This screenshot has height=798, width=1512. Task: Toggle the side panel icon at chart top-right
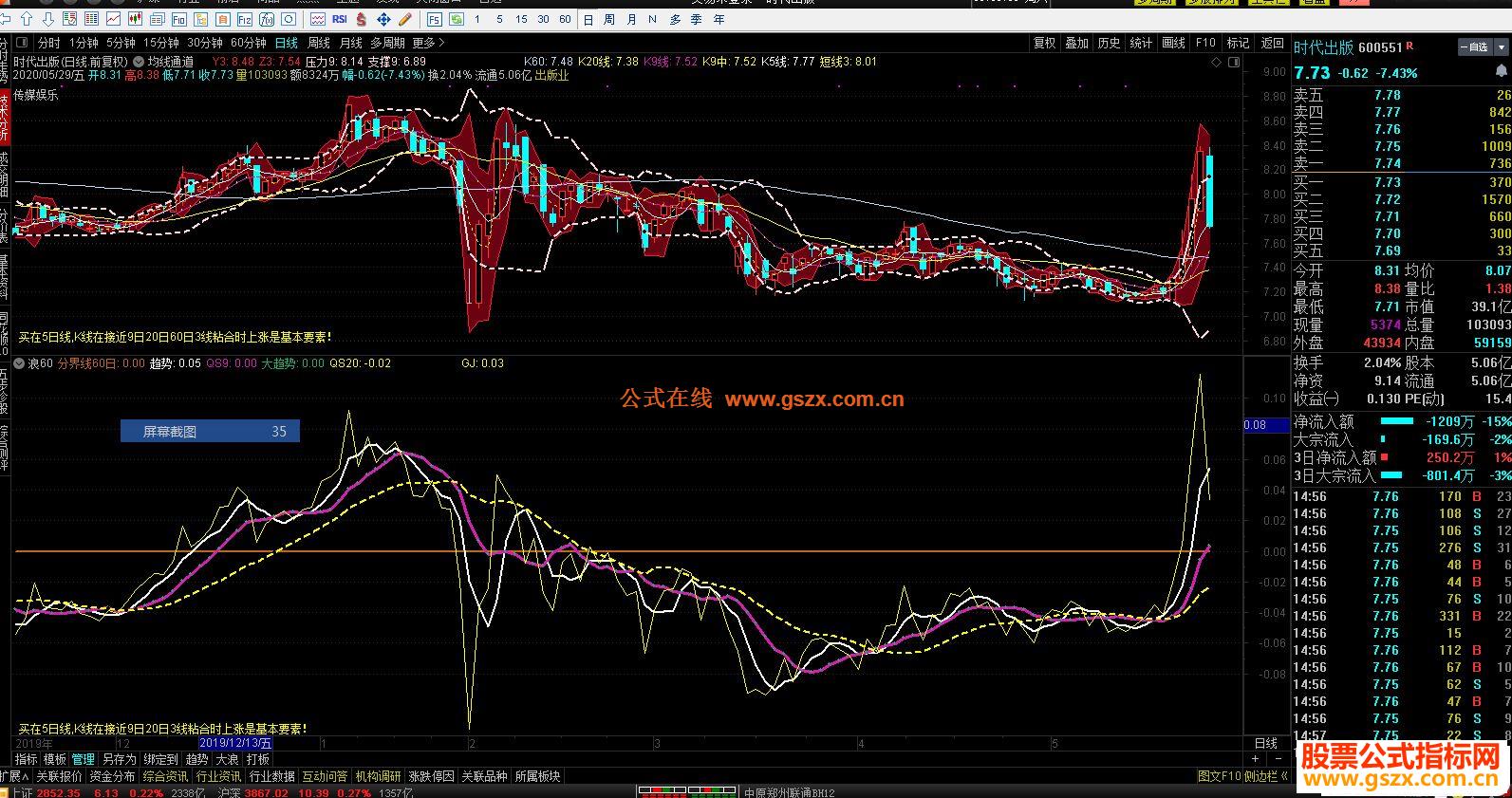pyautogui.click(x=1233, y=62)
